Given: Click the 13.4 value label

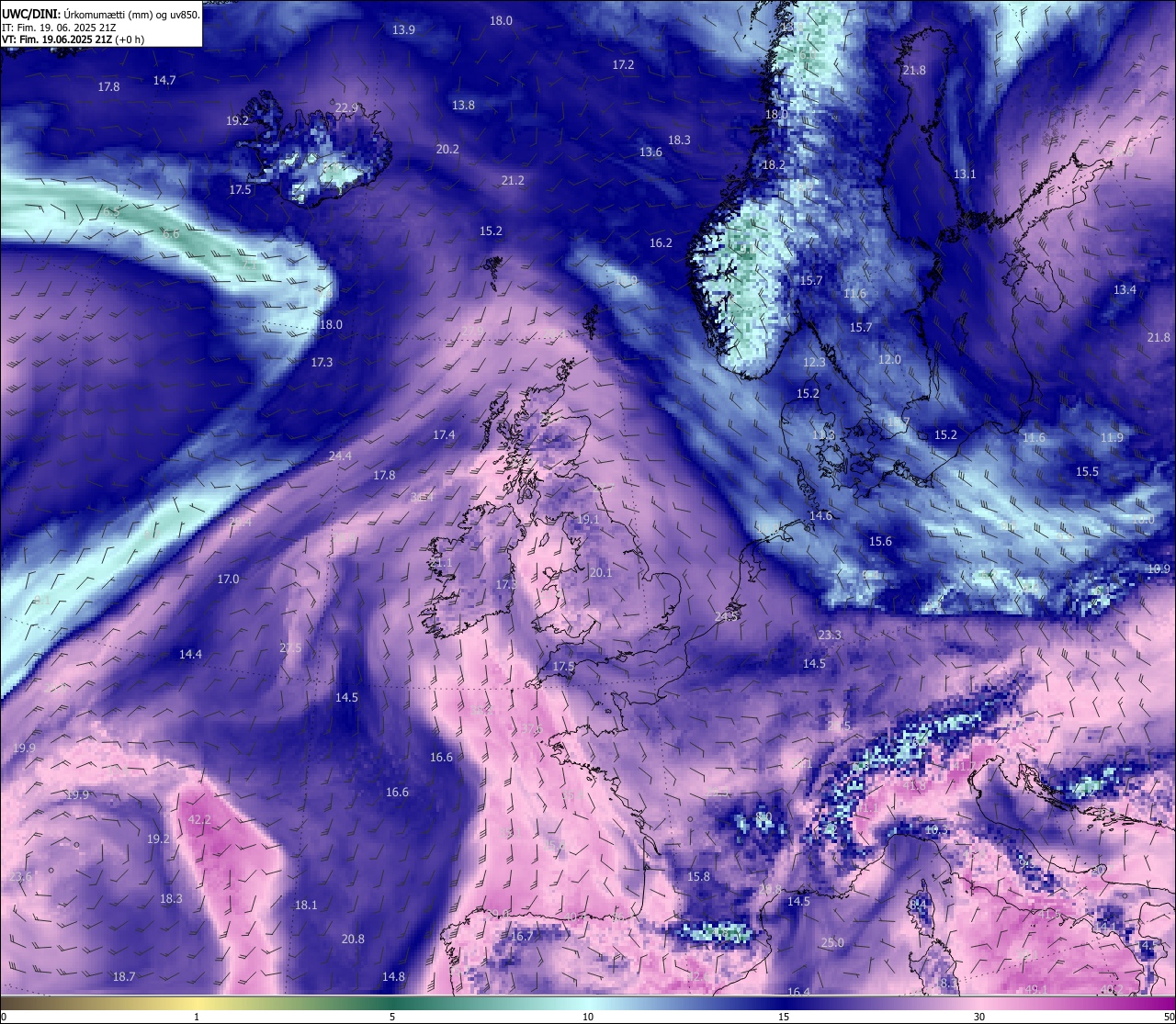Looking at the screenshot, I should click(x=1125, y=289).
